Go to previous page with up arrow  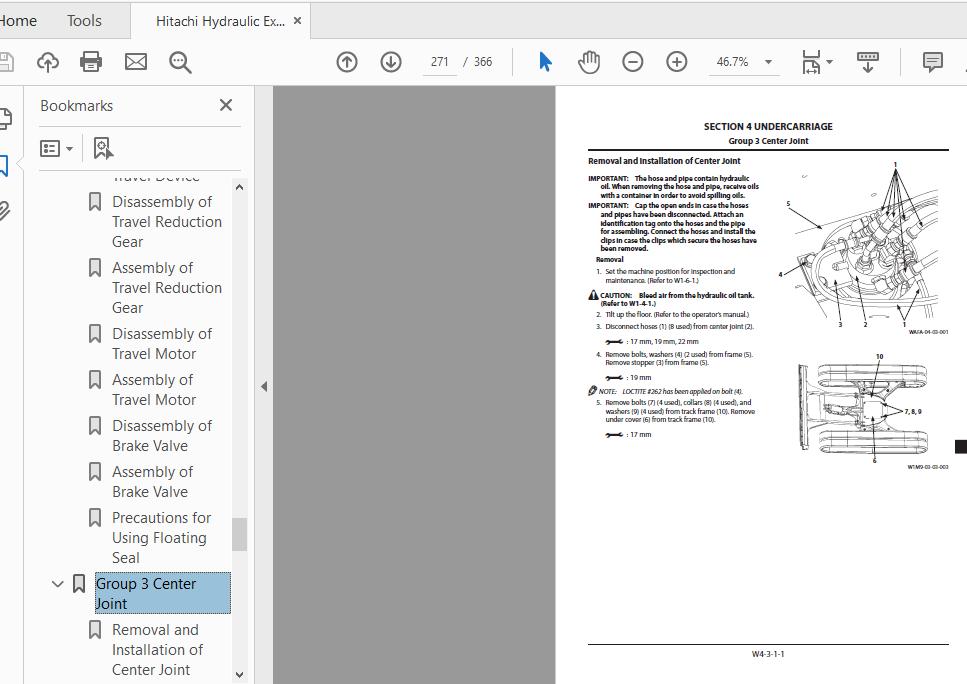coord(347,62)
